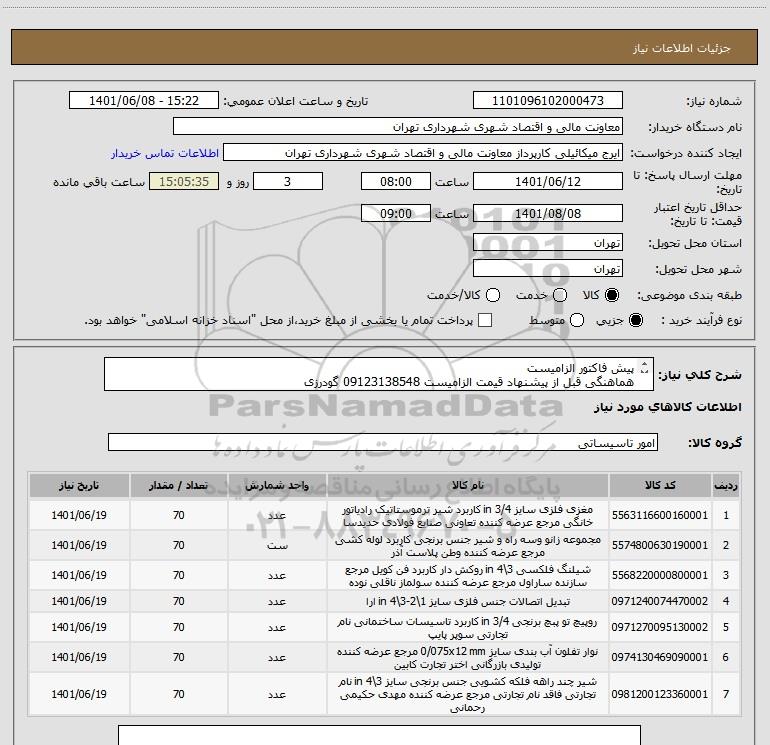Click item code 0971270095130002
Image resolution: width=770 pixels, height=745 pixels.
[660, 627]
